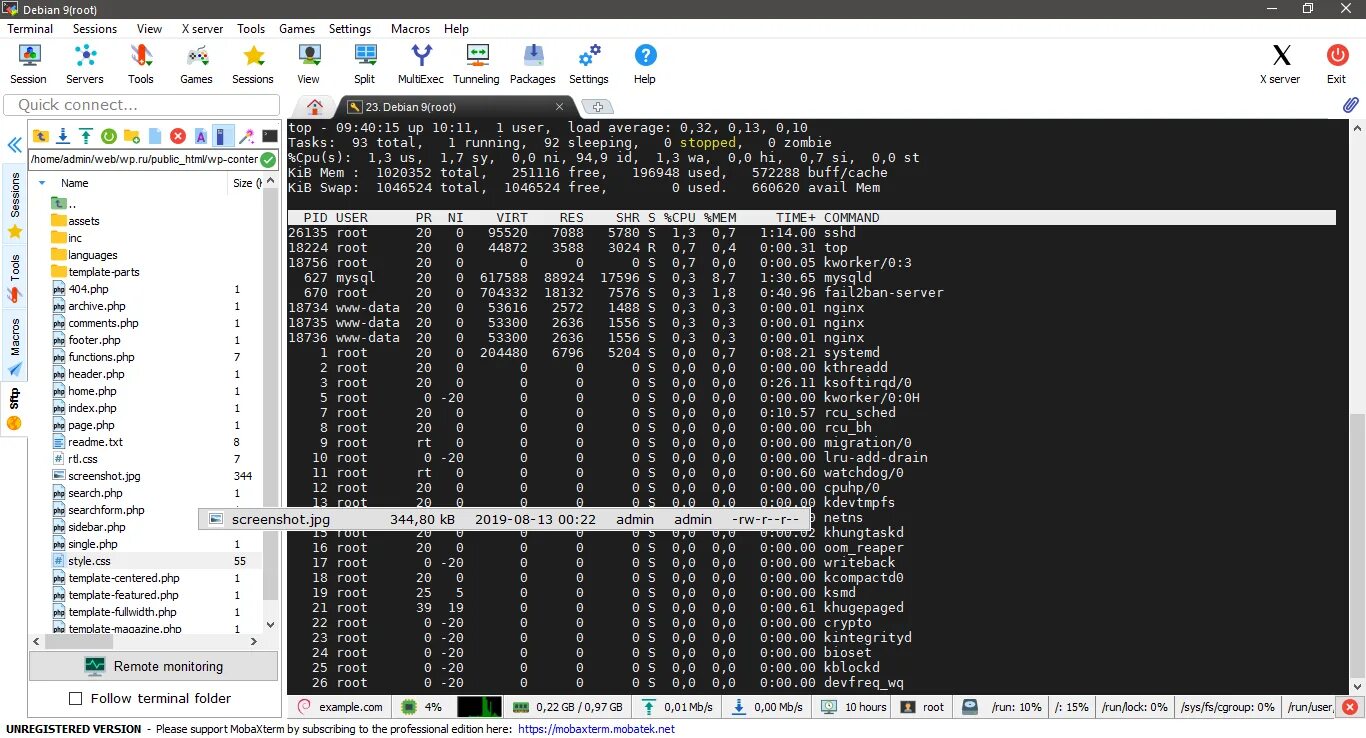Open the mobaxterm.mobatek.net link
Viewport: 1366px width, 738px height.
click(597, 729)
